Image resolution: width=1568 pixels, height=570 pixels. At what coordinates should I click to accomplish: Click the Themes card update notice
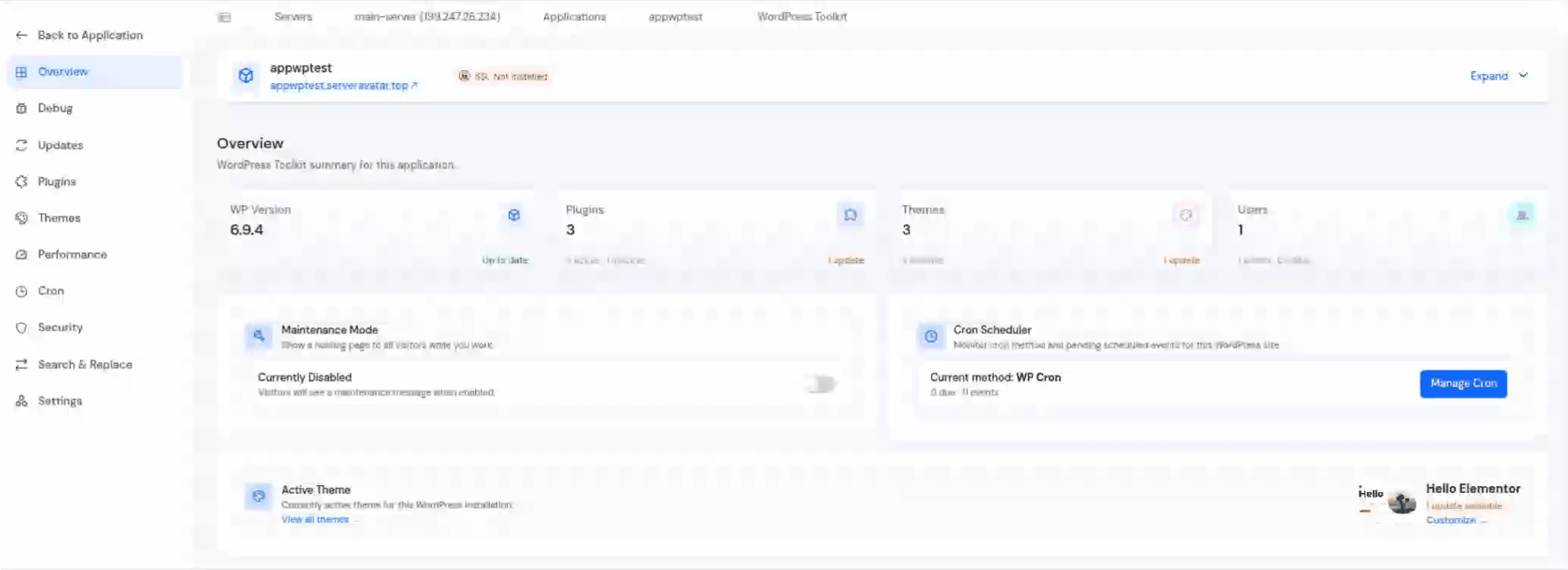(x=1181, y=261)
